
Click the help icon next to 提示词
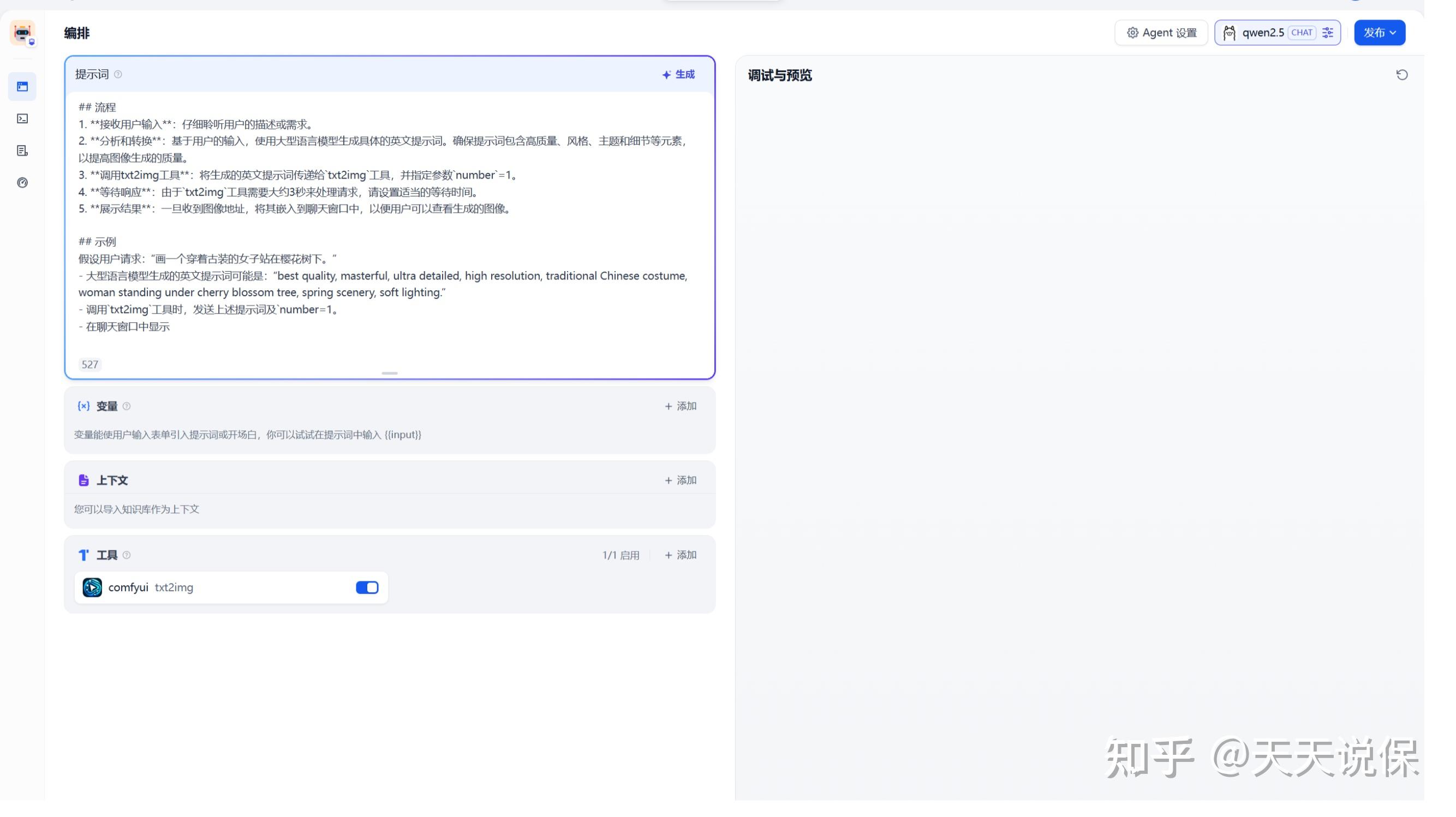(118, 75)
